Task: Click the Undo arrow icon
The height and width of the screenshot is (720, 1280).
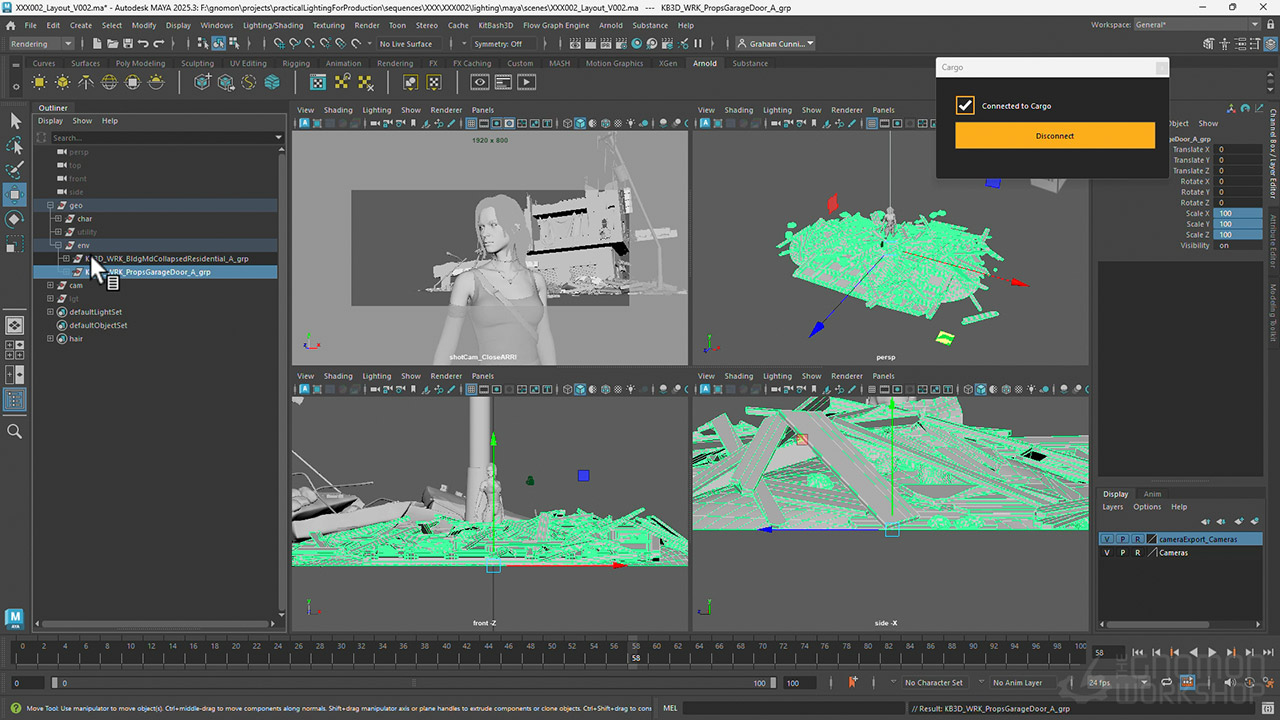Action: (144, 44)
